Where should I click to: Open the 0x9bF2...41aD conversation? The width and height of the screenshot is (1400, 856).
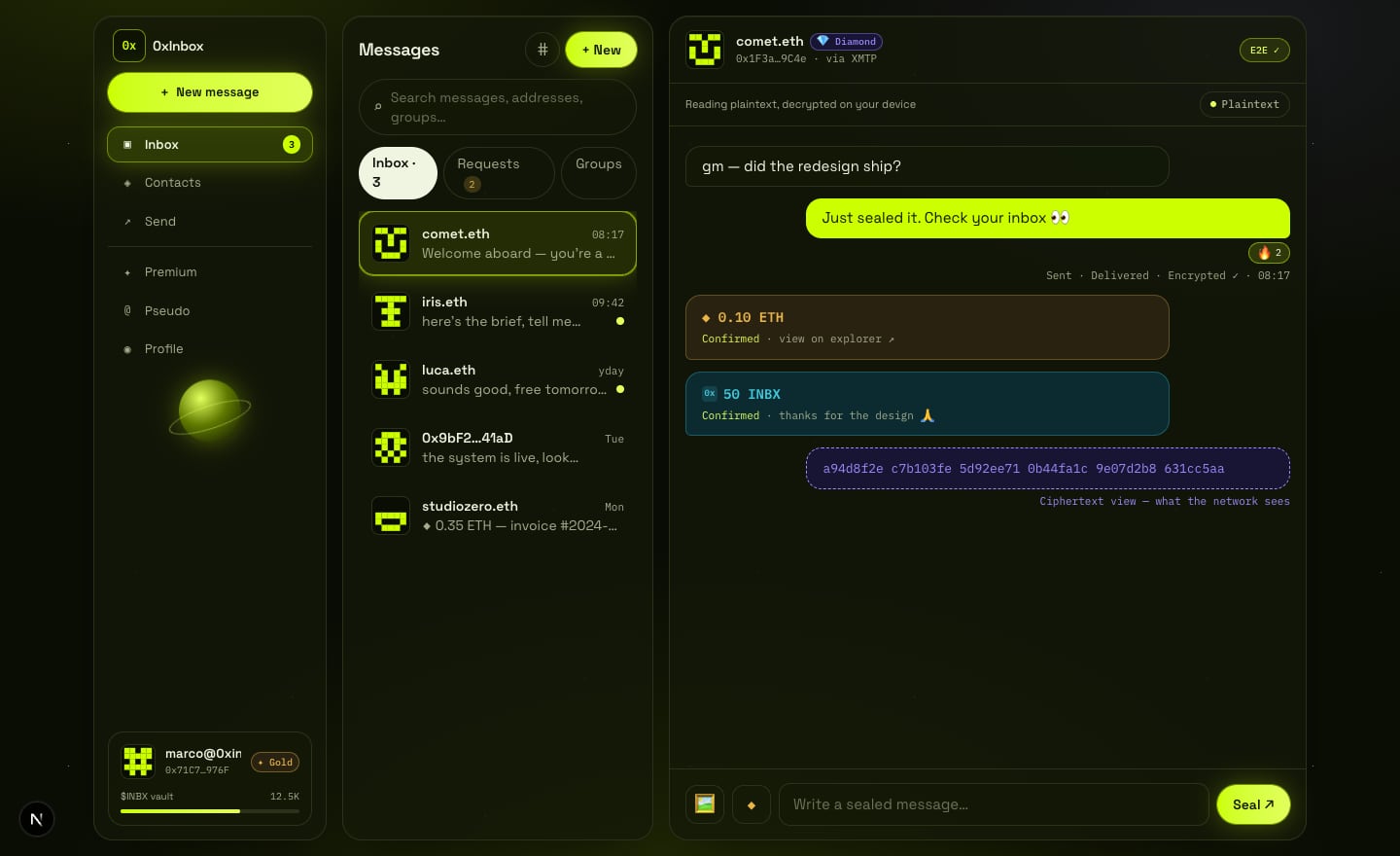[498, 447]
